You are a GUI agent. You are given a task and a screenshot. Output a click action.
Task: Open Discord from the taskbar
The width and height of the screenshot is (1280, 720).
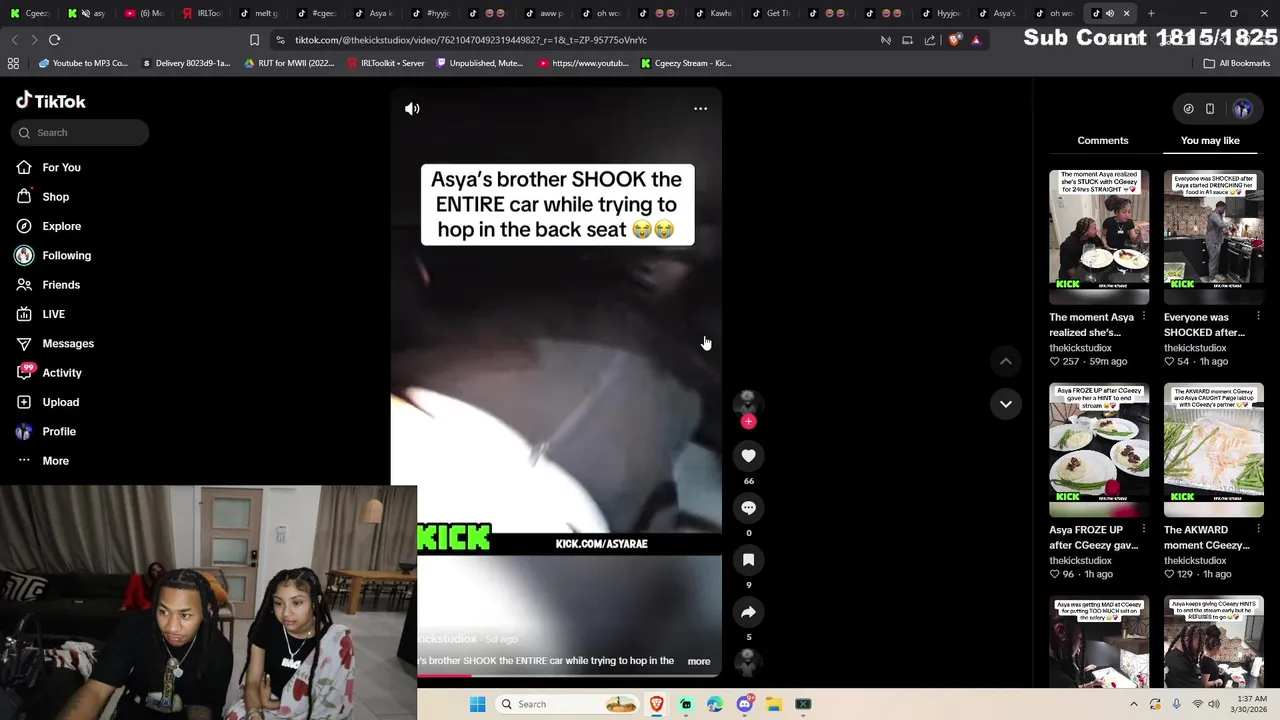click(x=744, y=704)
